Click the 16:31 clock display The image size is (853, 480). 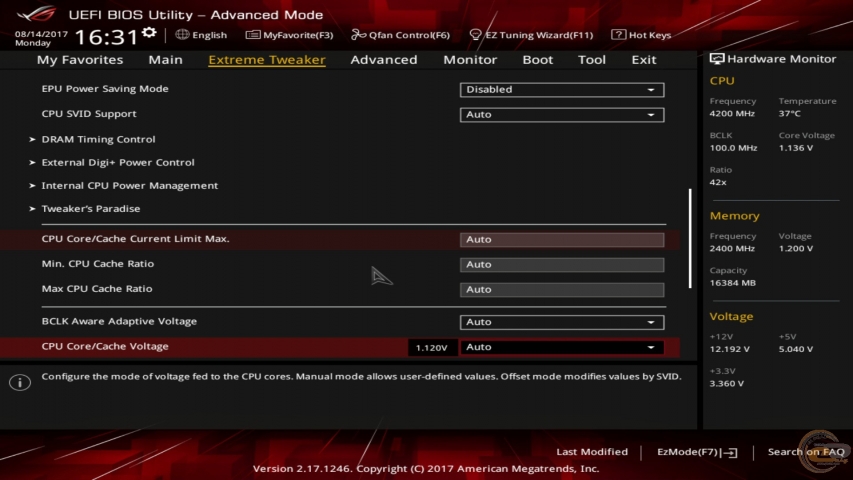(106, 37)
